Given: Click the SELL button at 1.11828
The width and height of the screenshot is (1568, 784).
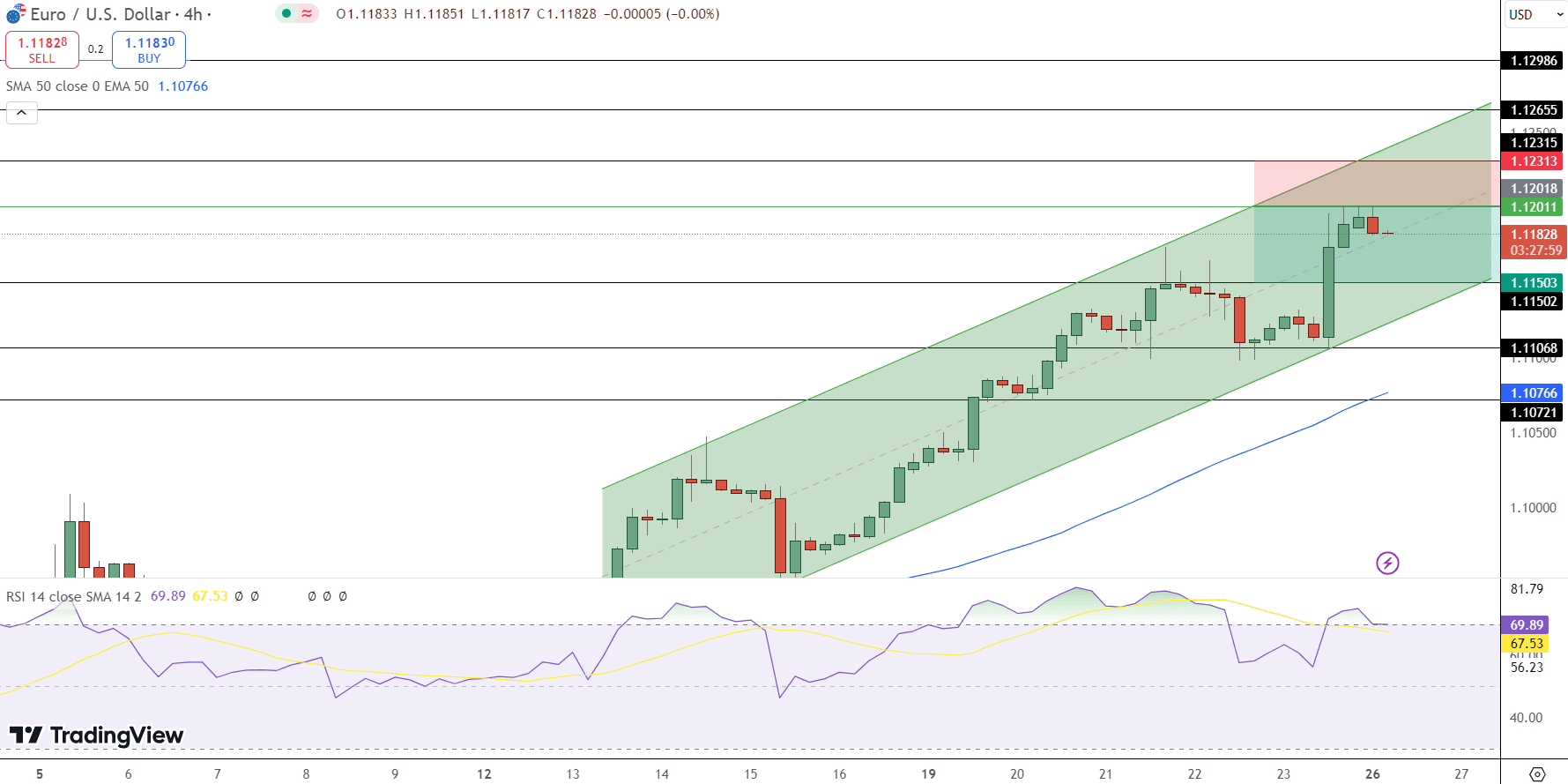Looking at the screenshot, I should pos(42,49).
